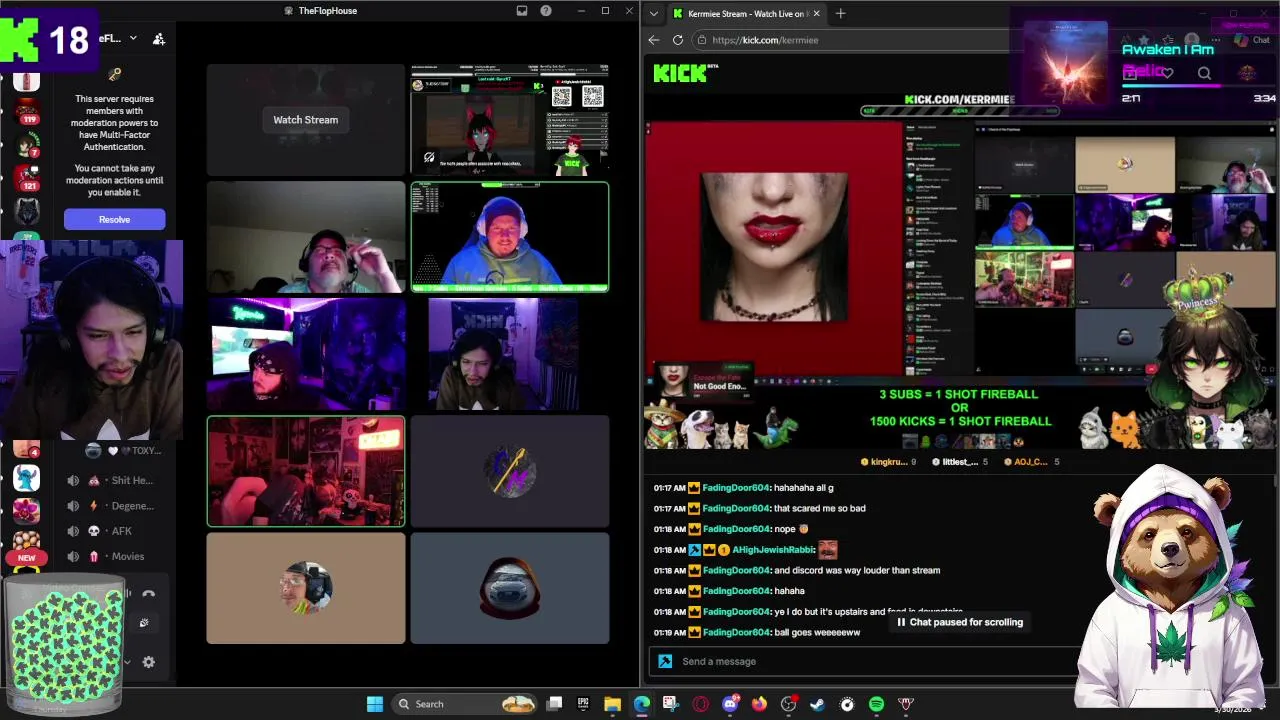The image size is (1280, 720).
Task: Open the Windows Start menu
Action: click(x=375, y=704)
